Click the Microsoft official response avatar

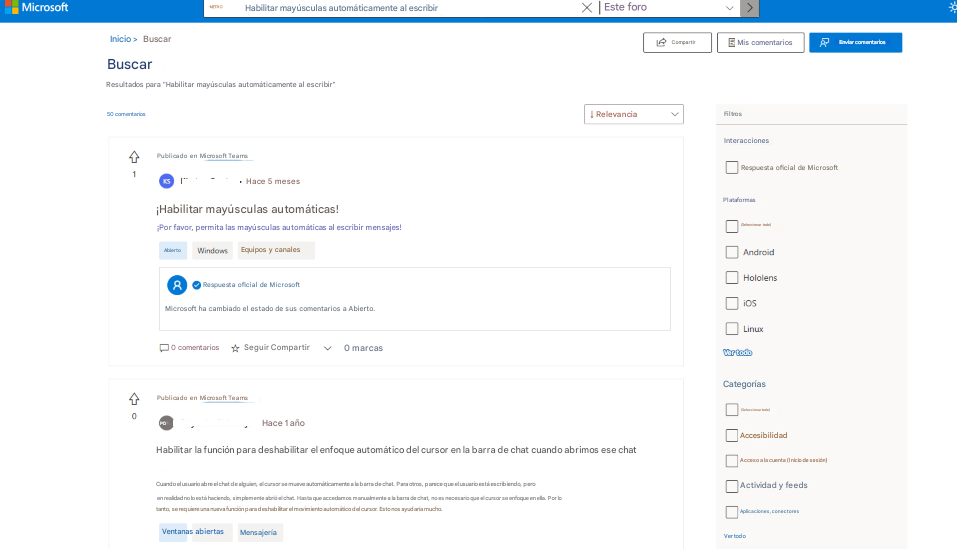(177, 285)
